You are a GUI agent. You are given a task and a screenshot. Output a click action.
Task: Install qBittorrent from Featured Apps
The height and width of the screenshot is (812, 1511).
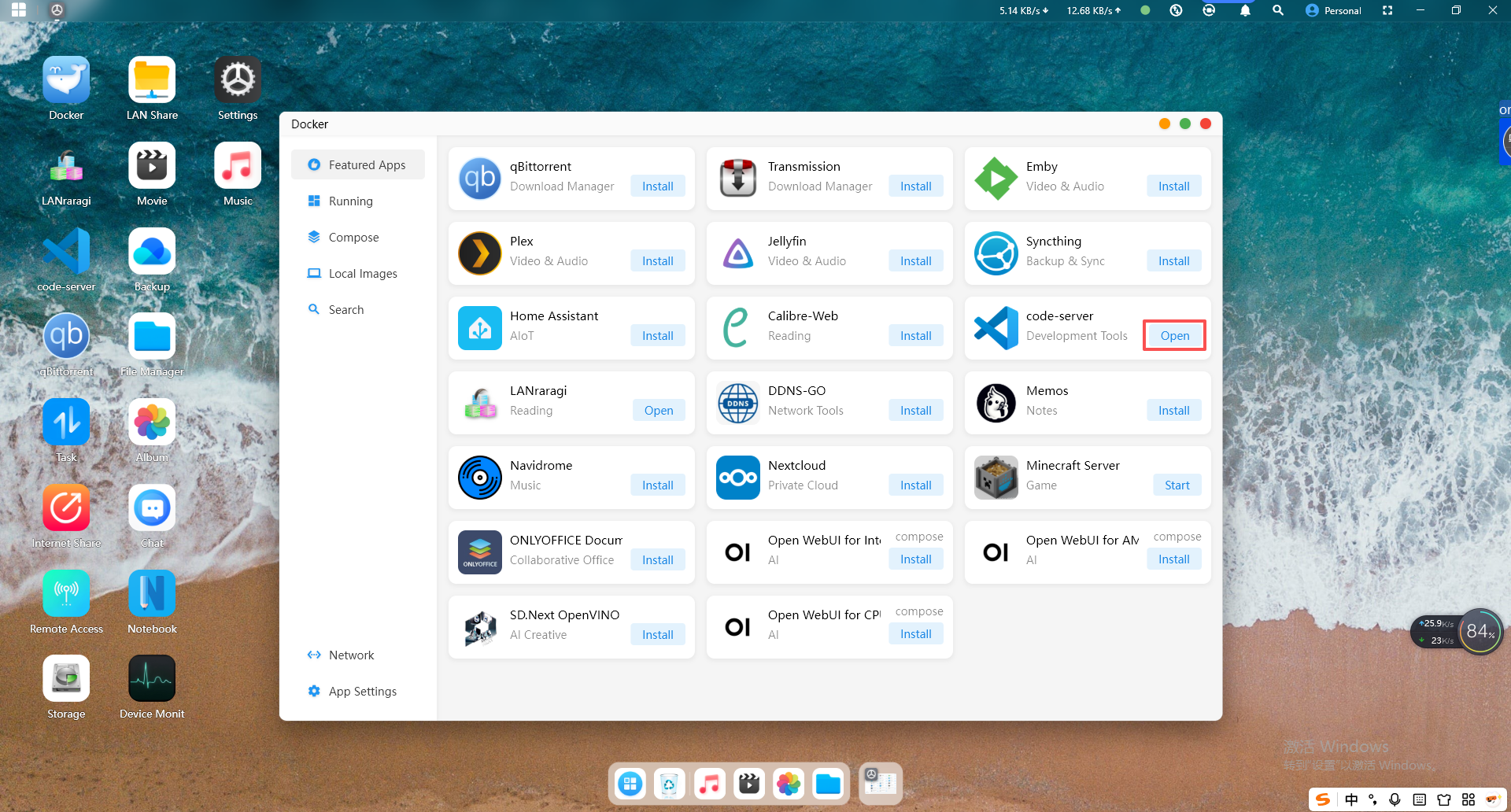point(658,186)
